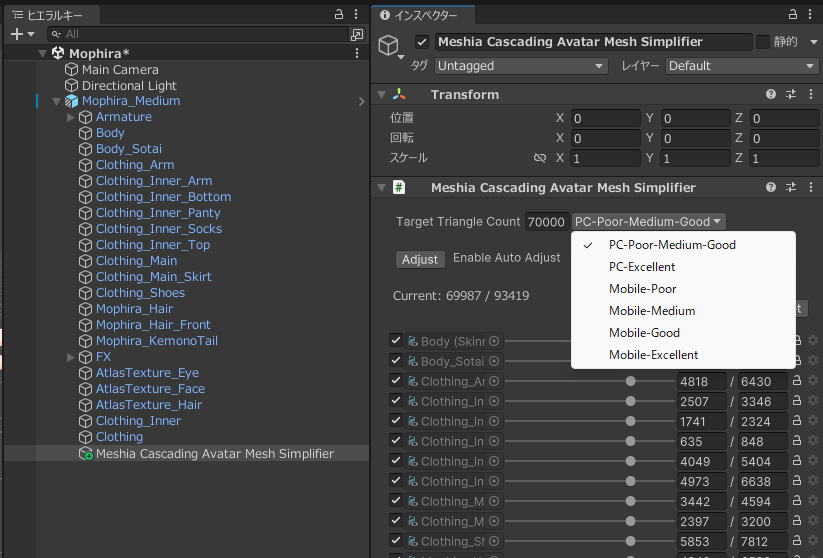Click the PC-Poor-Medium-Good preset dropdown button
Screen dimensions: 823x558
(648, 222)
